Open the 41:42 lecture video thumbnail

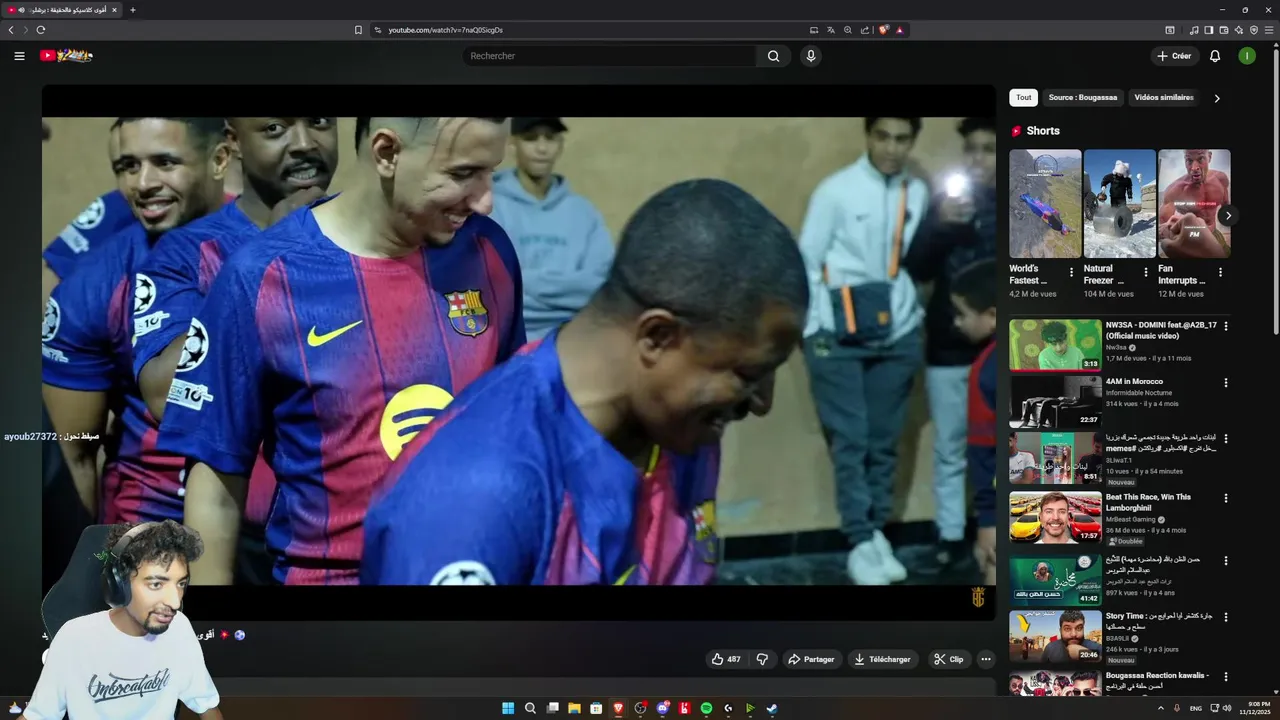tap(1055, 581)
